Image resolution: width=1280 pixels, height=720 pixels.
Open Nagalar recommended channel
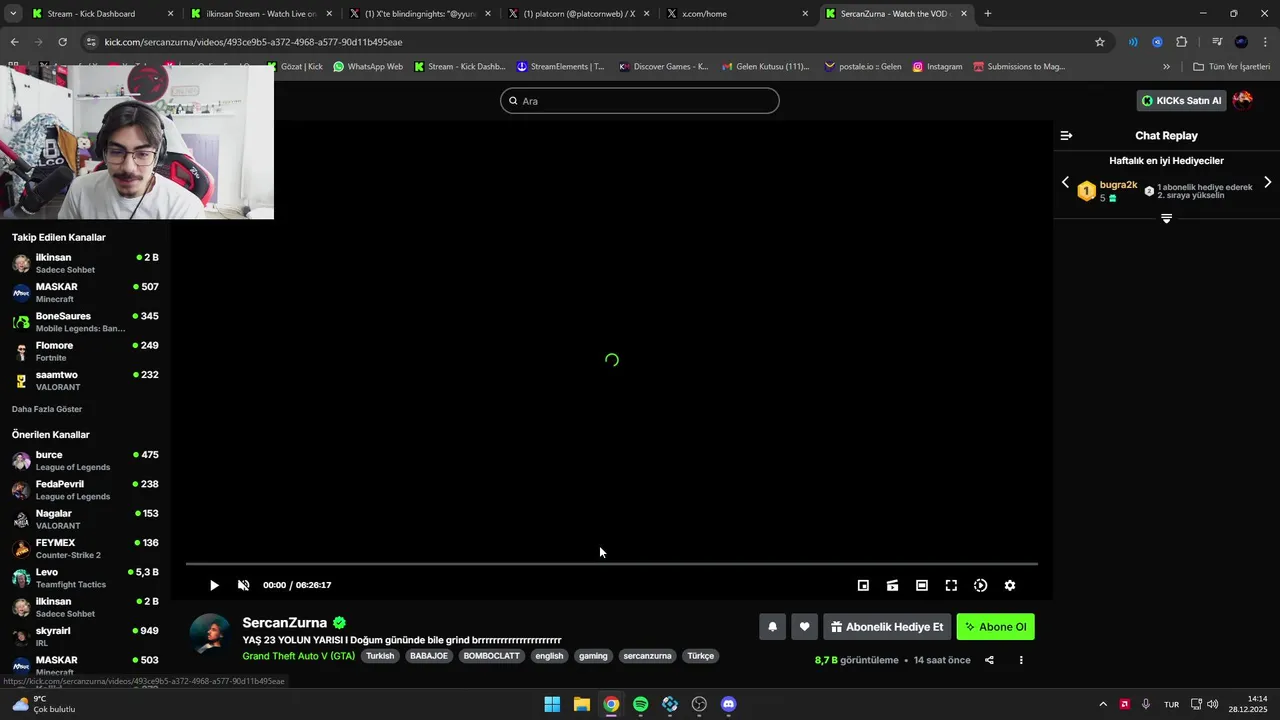click(85, 519)
